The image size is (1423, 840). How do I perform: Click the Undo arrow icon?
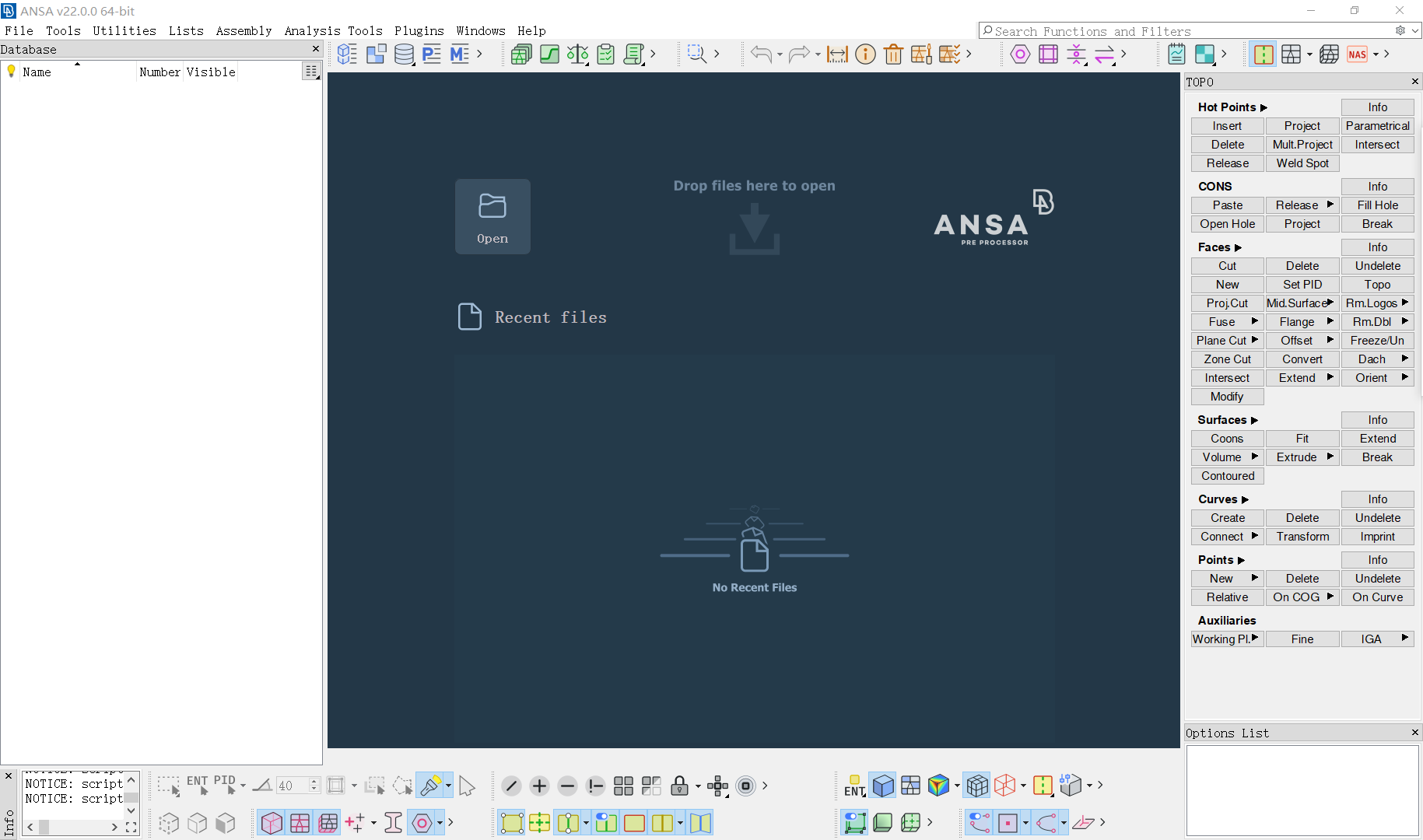tap(760, 54)
